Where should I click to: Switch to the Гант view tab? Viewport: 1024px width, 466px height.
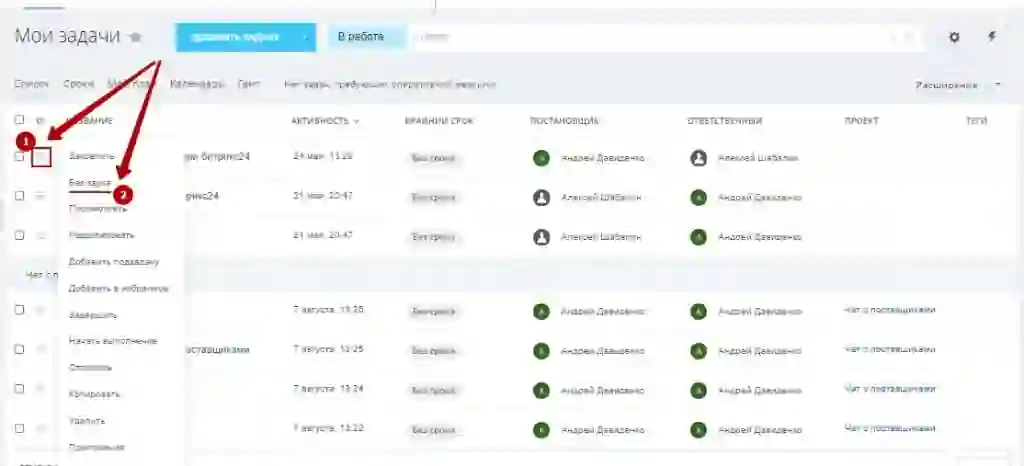pyautogui.click(x=249, y=84)
